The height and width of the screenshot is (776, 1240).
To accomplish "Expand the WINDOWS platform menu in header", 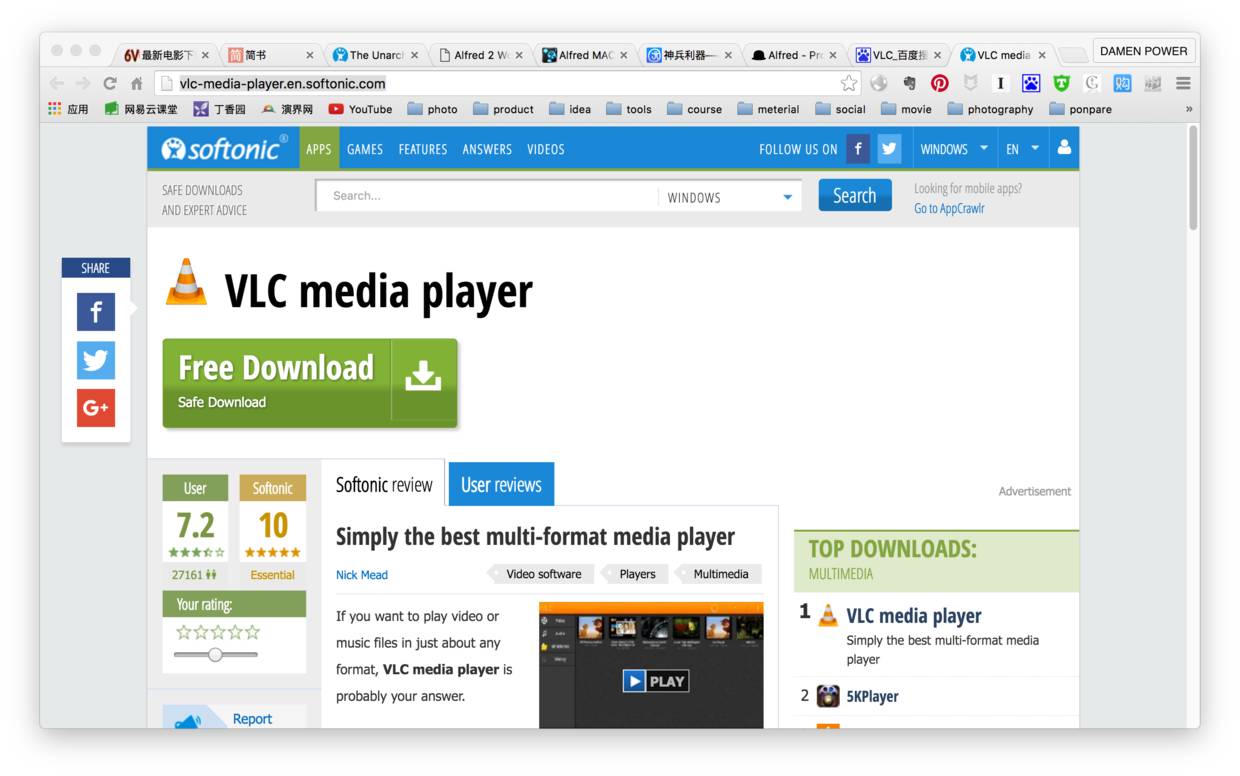I will click(954, 149).
